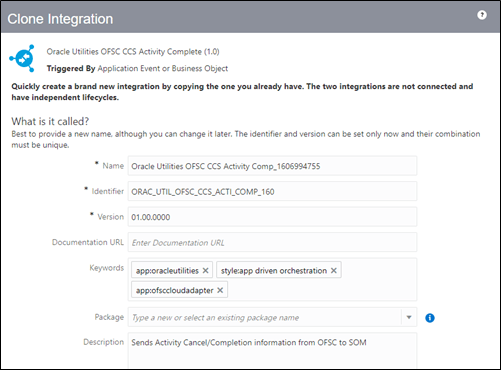Click the Clone Integration title
501x370 pixels.
60,19
